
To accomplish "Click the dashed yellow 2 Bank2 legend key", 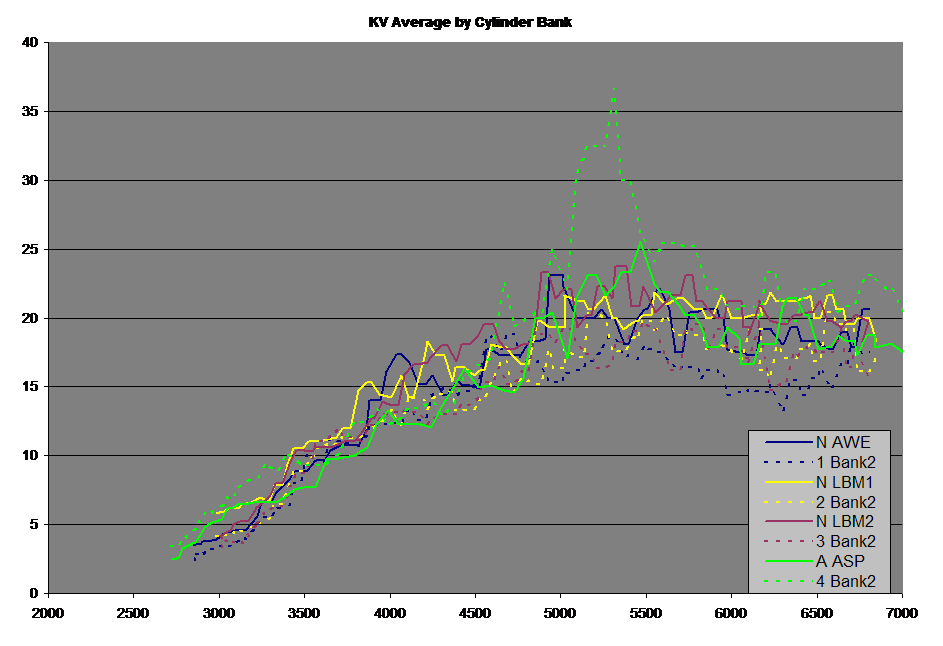I will pos(787,501).
